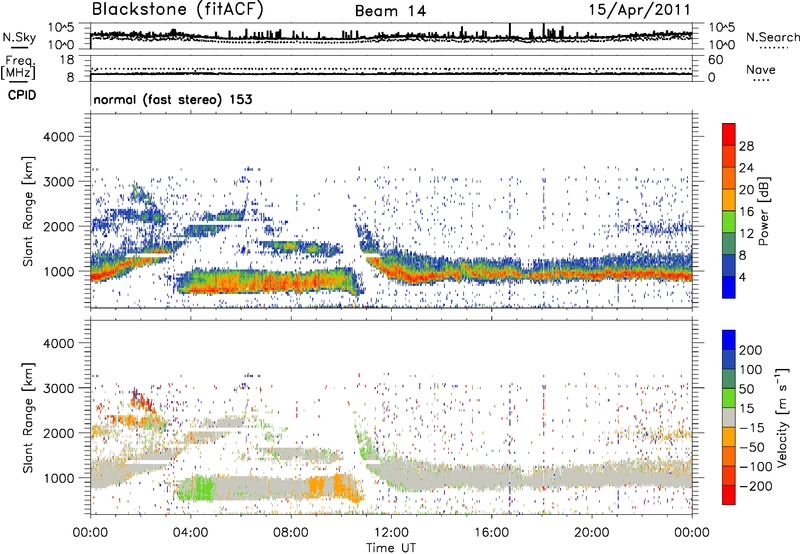Click the orange segment of Velocity colorbar
The image size is (800, 554).
[729, 437]
